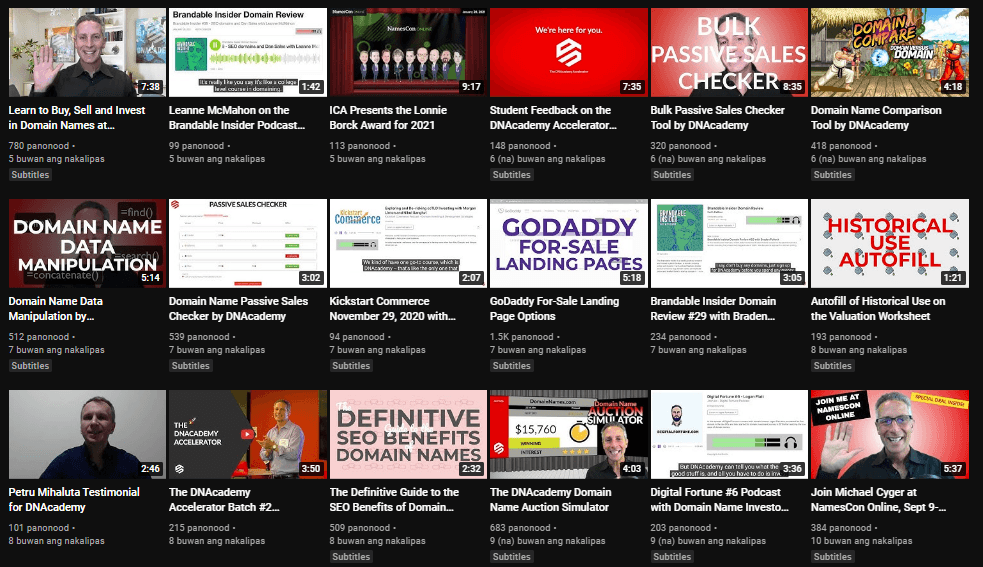Open Domain Name Auction Simulator thumbnail
This screenshot has height=567, width=983.
[569, 435]
